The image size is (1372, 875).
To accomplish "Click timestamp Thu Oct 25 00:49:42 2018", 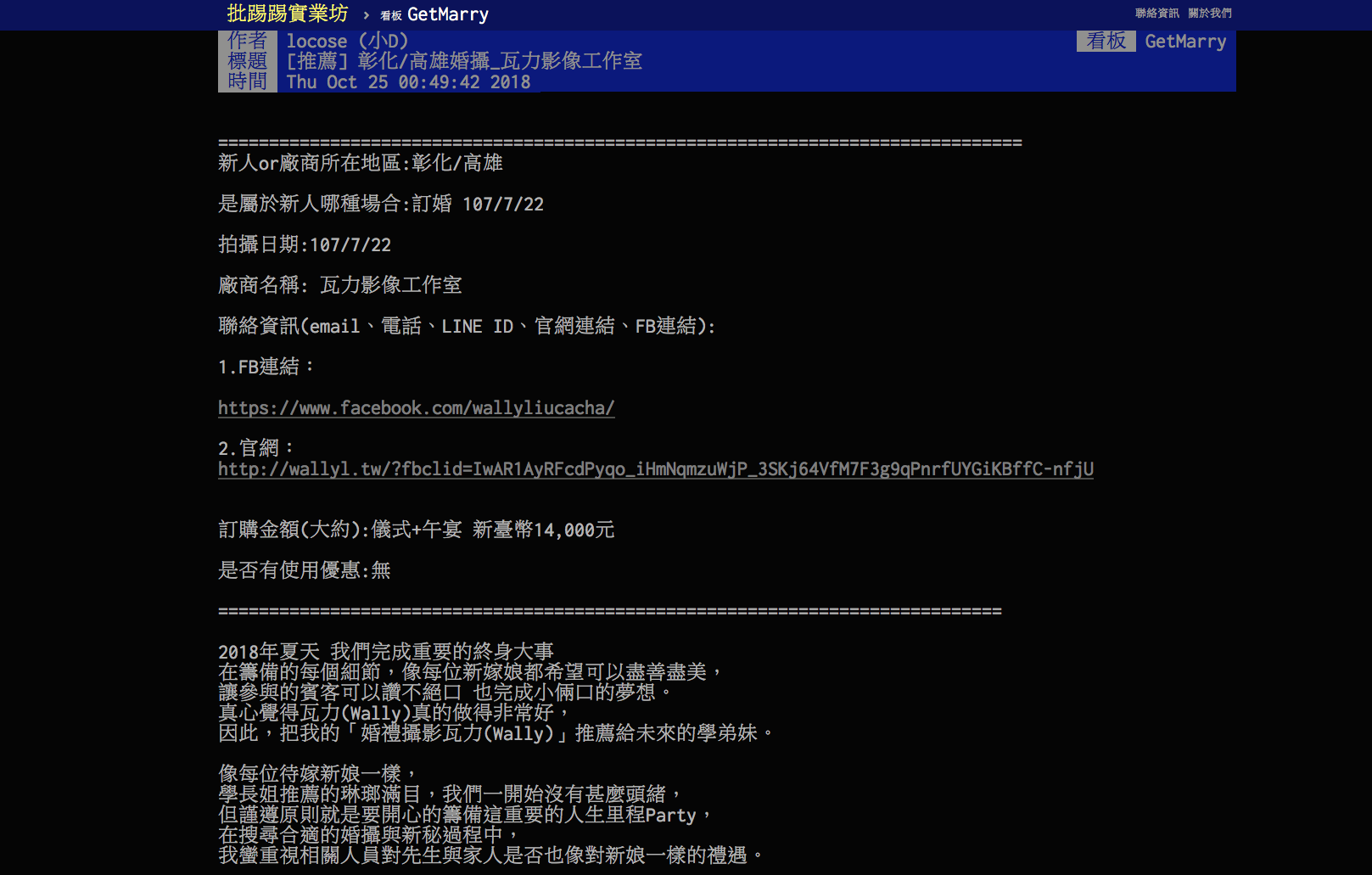I will click(408, 81).
